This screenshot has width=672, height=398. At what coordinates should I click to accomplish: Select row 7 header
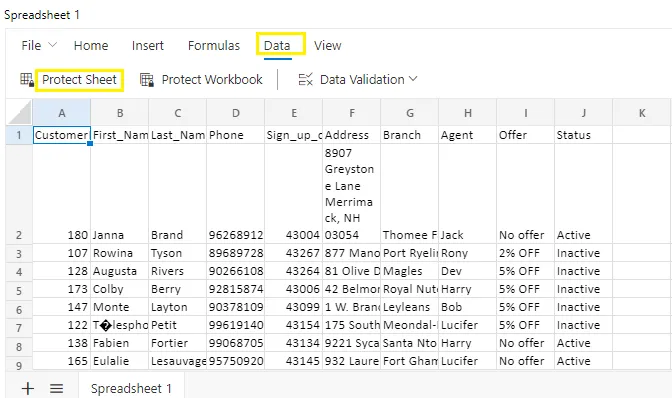19,325
